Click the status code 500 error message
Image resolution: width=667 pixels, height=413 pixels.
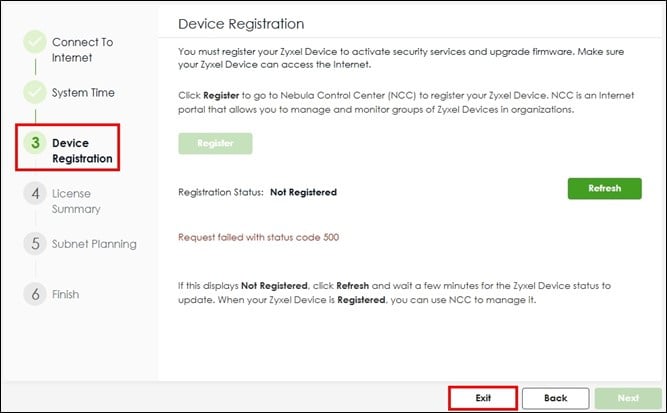(259, 237)
